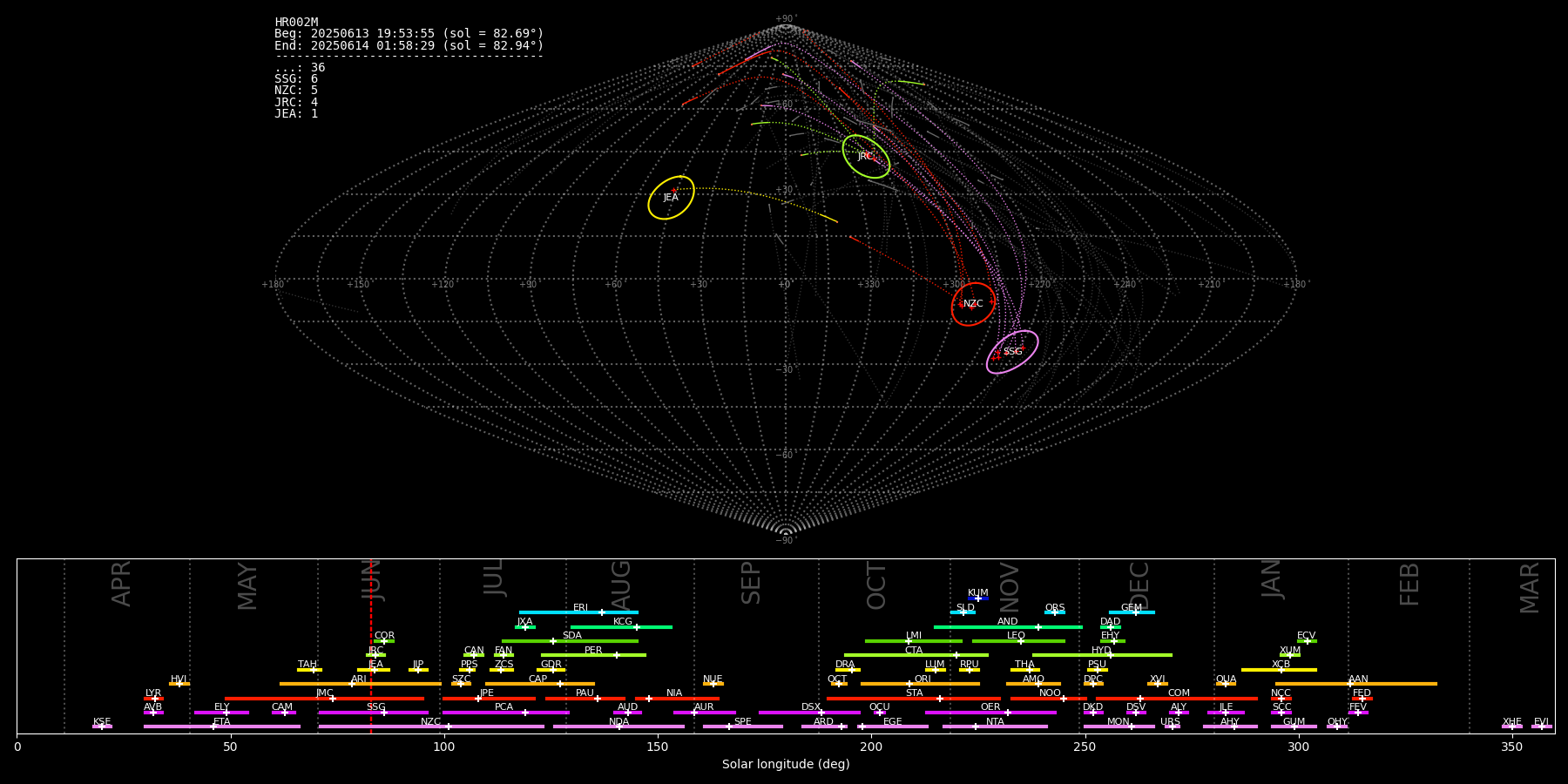Click the JUL month label in the timeline
The height and width of the screenshot is (784, 1568).
(x=494, y=577)
